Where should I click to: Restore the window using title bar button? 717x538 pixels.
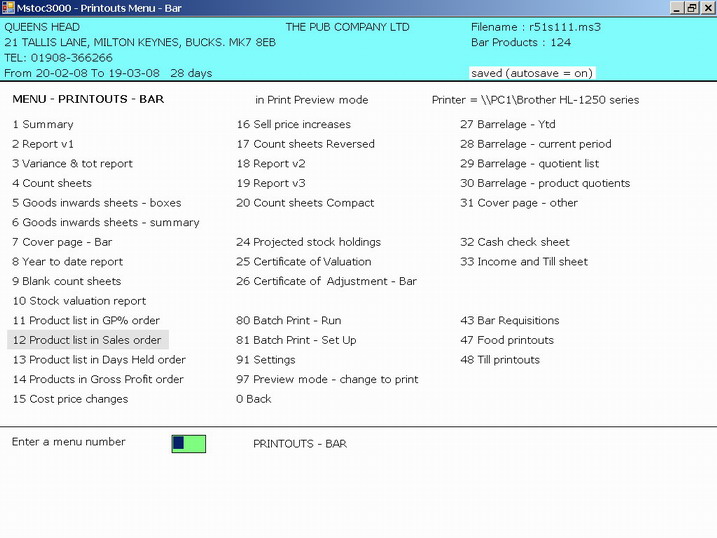click(690, 8)
